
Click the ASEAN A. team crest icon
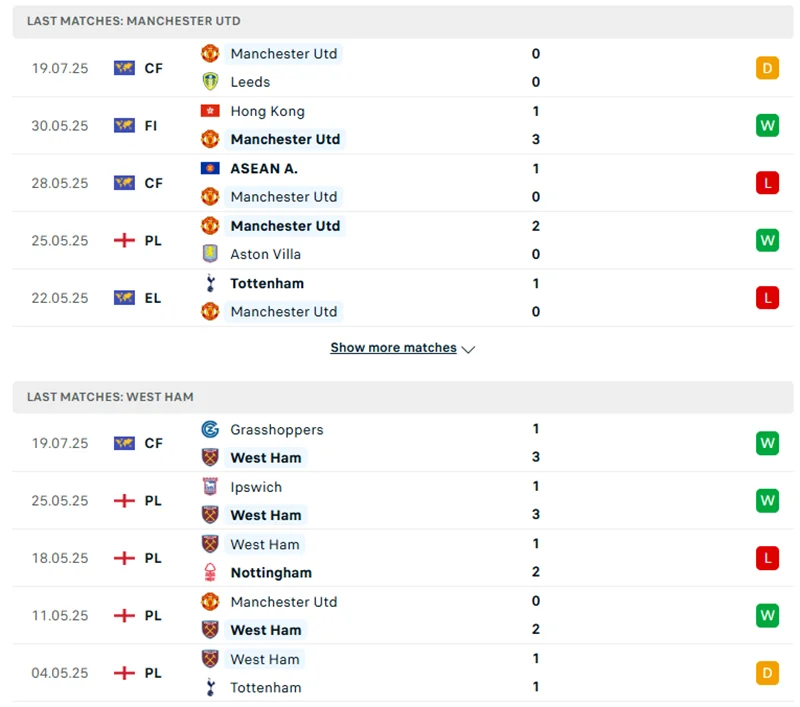(x=210, y=168)
